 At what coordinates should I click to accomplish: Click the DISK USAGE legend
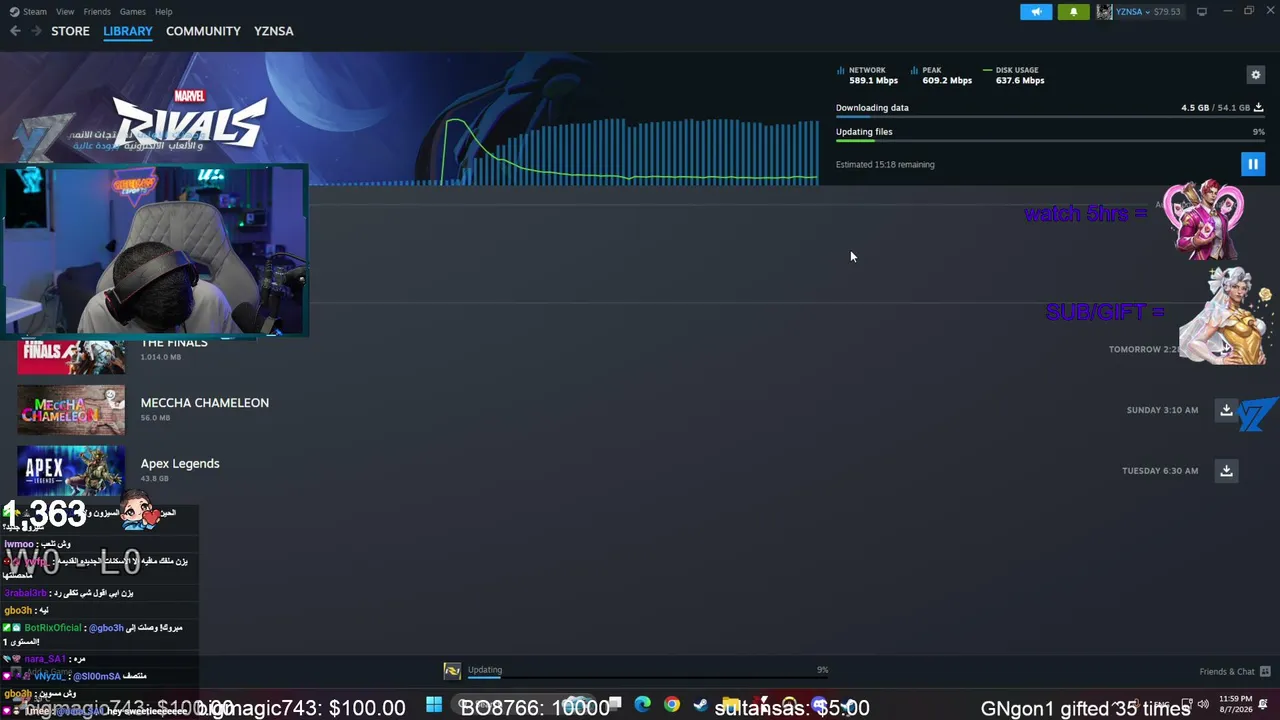click(x=1014, y=75)
